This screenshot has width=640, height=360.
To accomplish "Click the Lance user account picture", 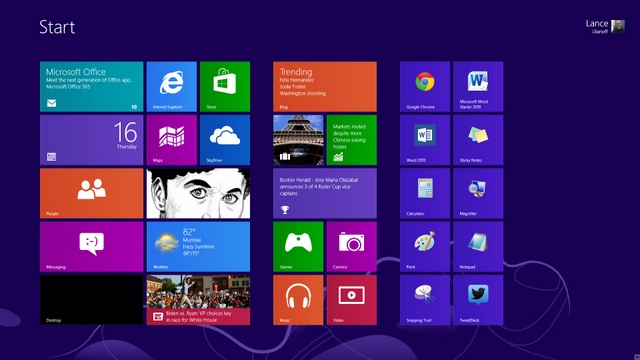I will pyautogui.click(x=618, y=27).
